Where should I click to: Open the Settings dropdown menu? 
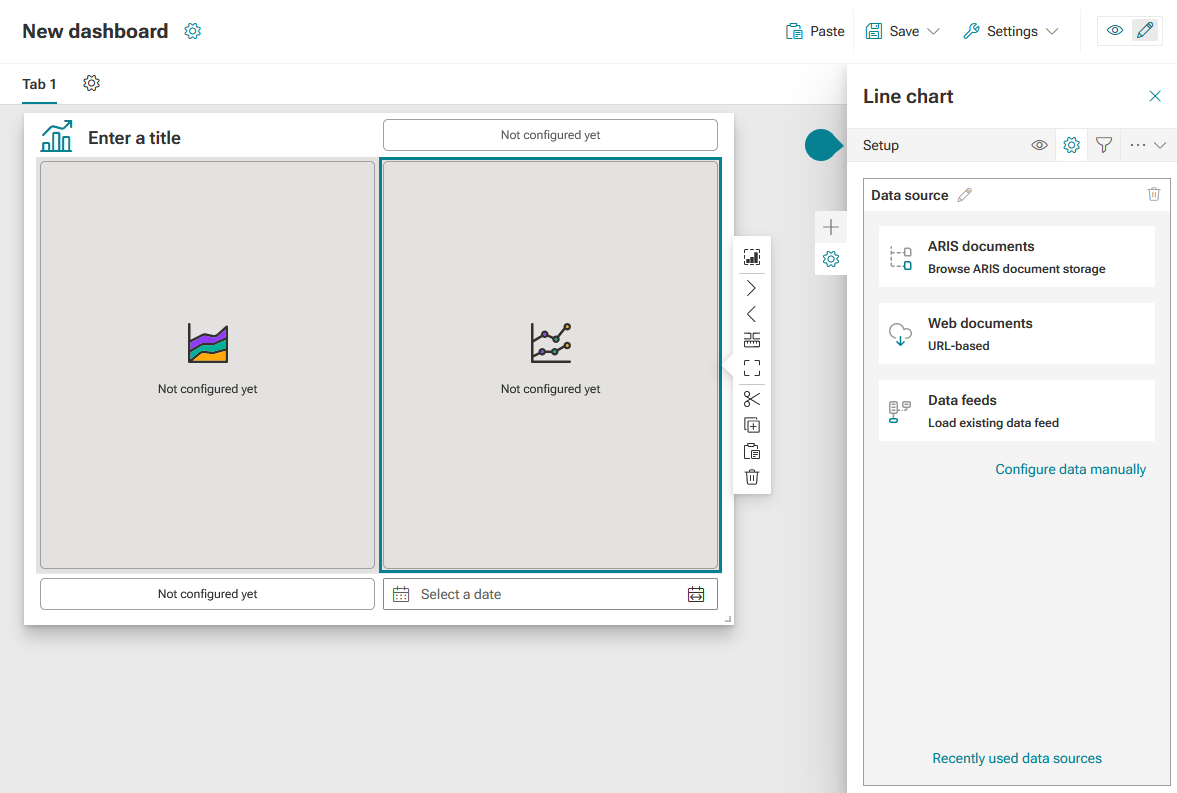click(1010, 32)
